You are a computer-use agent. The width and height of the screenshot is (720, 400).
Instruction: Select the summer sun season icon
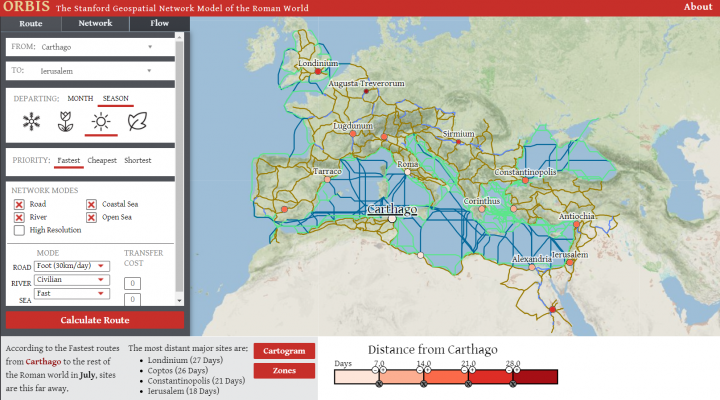click(100, 123)
